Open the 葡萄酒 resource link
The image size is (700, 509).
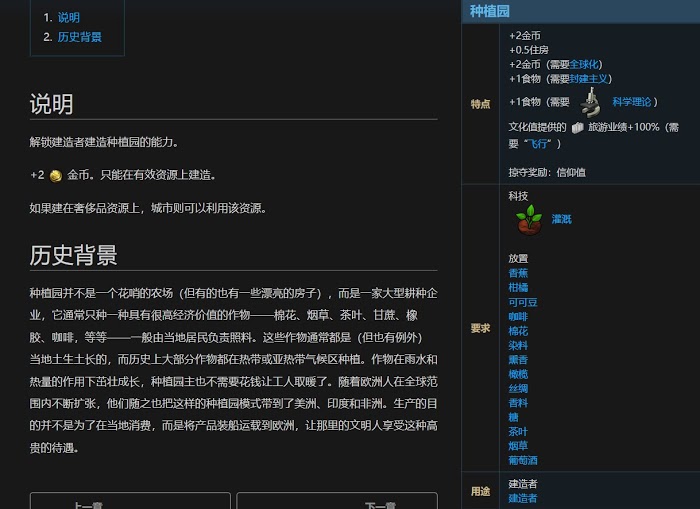523,460
